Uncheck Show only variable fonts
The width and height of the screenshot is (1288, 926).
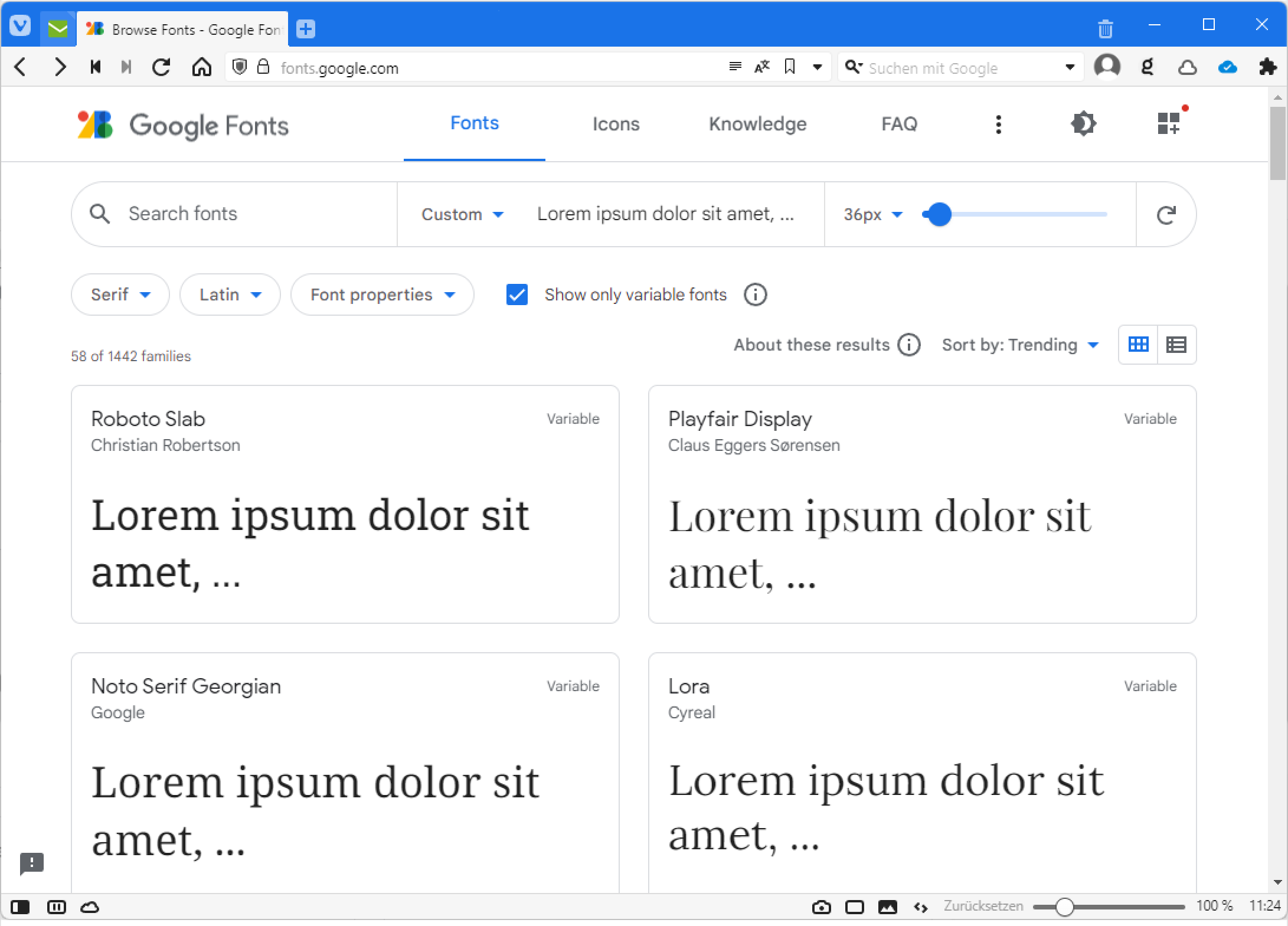point(517,295)
